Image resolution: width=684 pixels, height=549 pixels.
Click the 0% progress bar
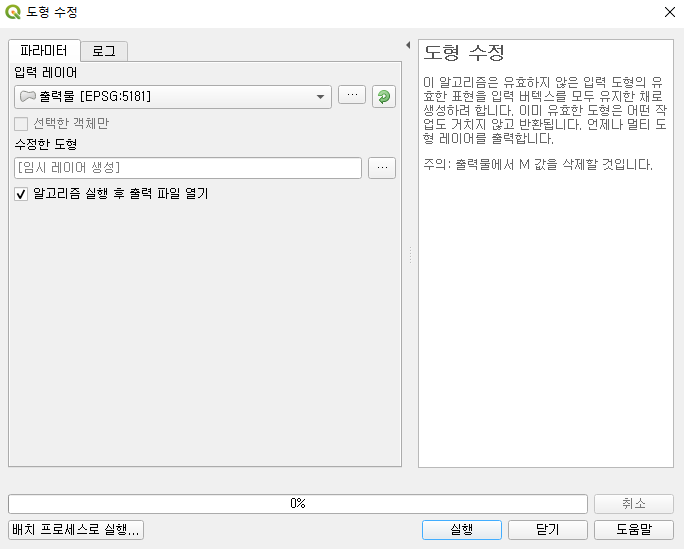(298, 504)
